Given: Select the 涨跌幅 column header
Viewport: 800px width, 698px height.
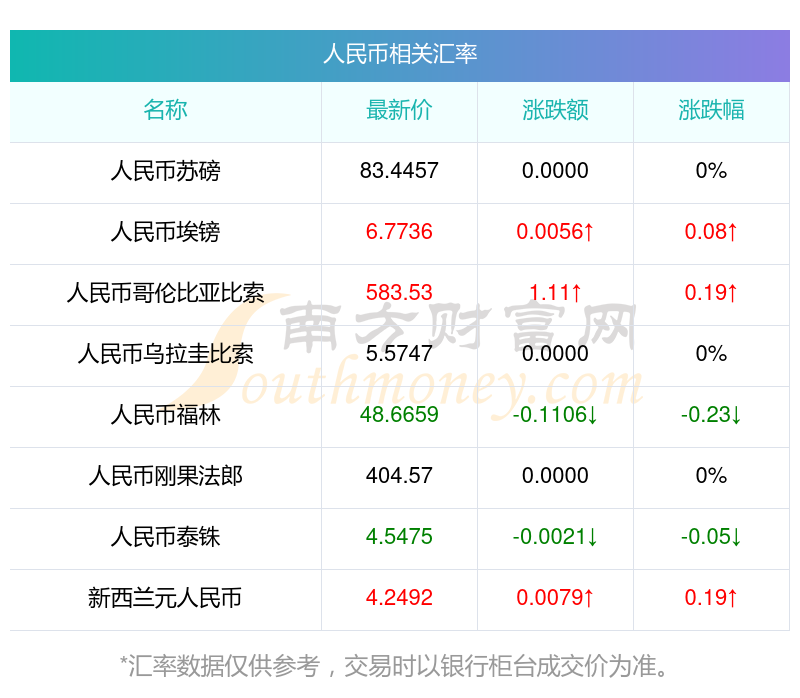Looking at the screenshot, I should [x=711, y=110].
